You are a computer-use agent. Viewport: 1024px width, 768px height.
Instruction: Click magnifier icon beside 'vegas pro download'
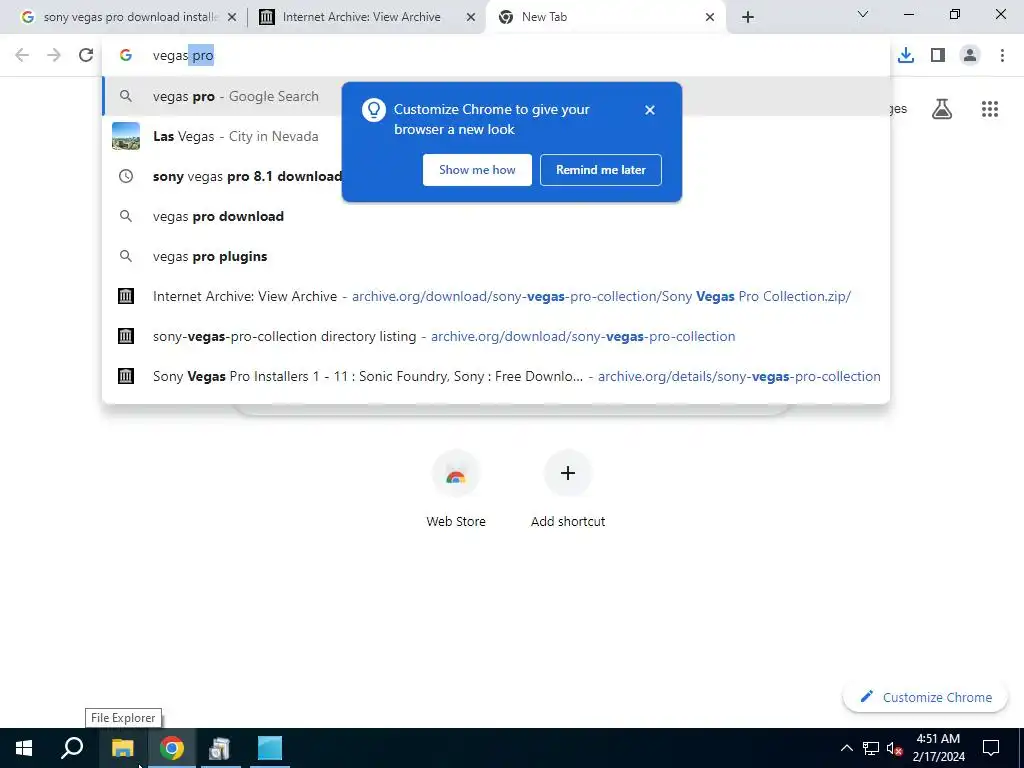click(x=126, y=216)
